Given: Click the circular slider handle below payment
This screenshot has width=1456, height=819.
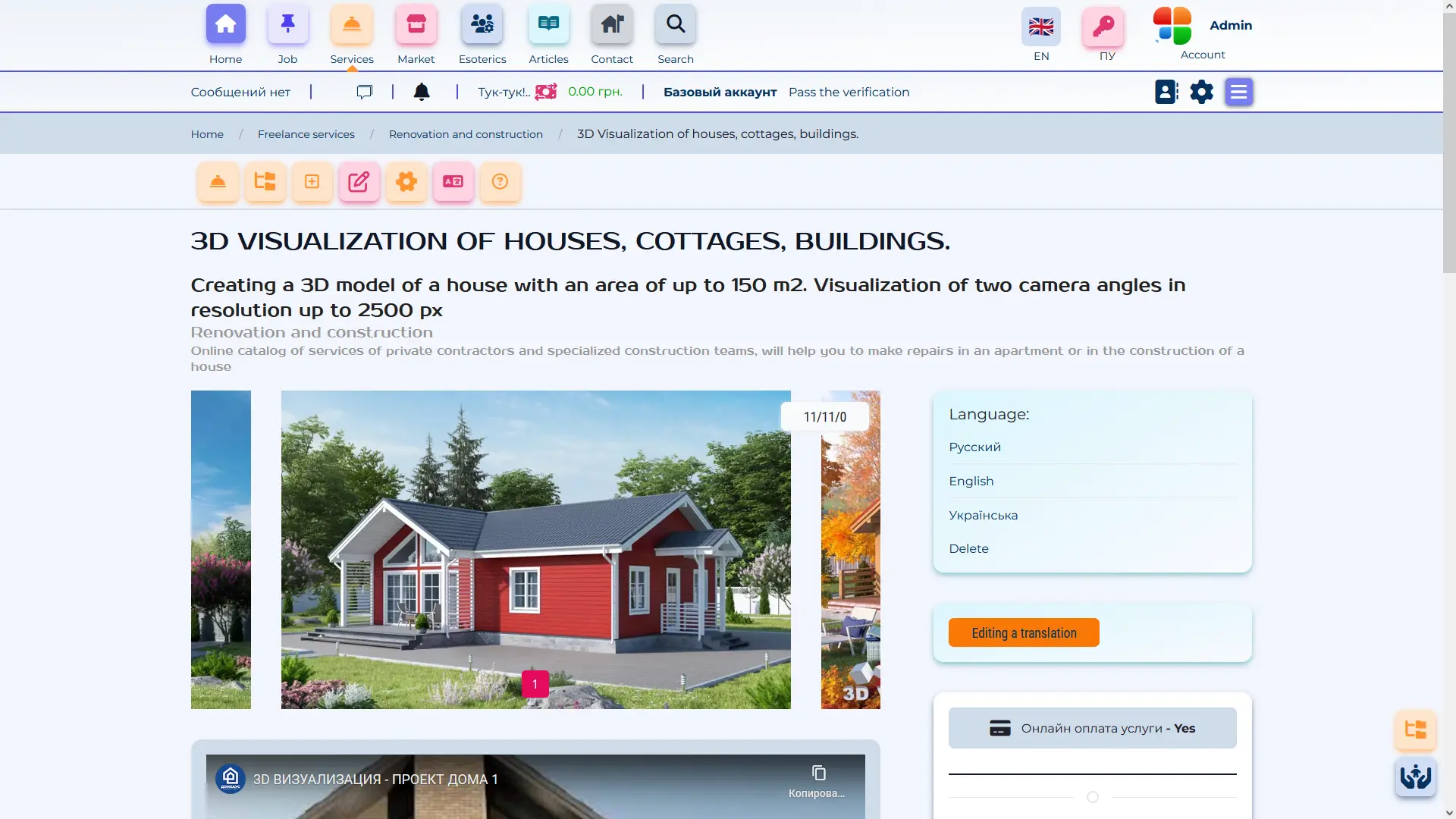Looking at the screenshot, I should [1092, 797].
